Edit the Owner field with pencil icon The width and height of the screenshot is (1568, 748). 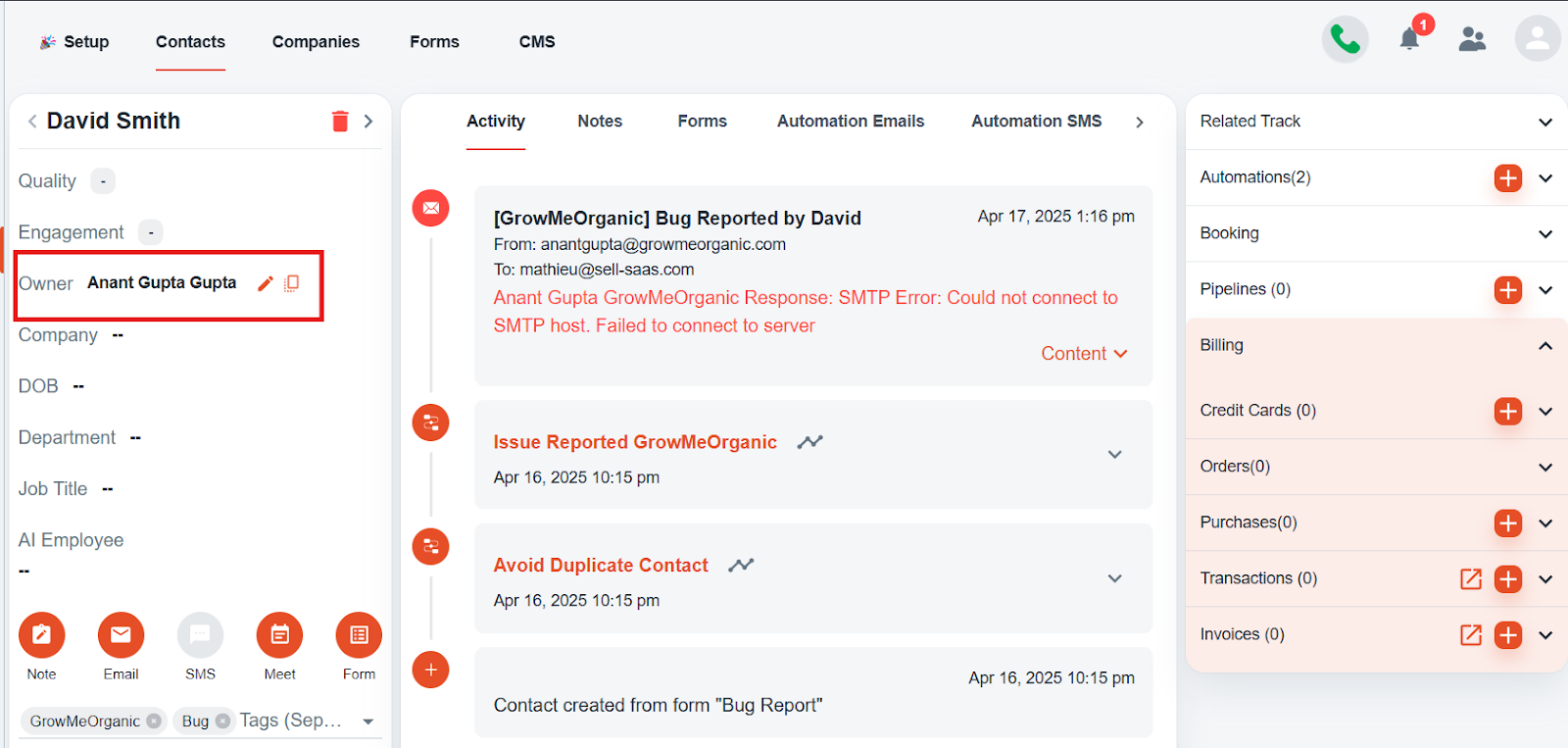click(x=265, y=283)
